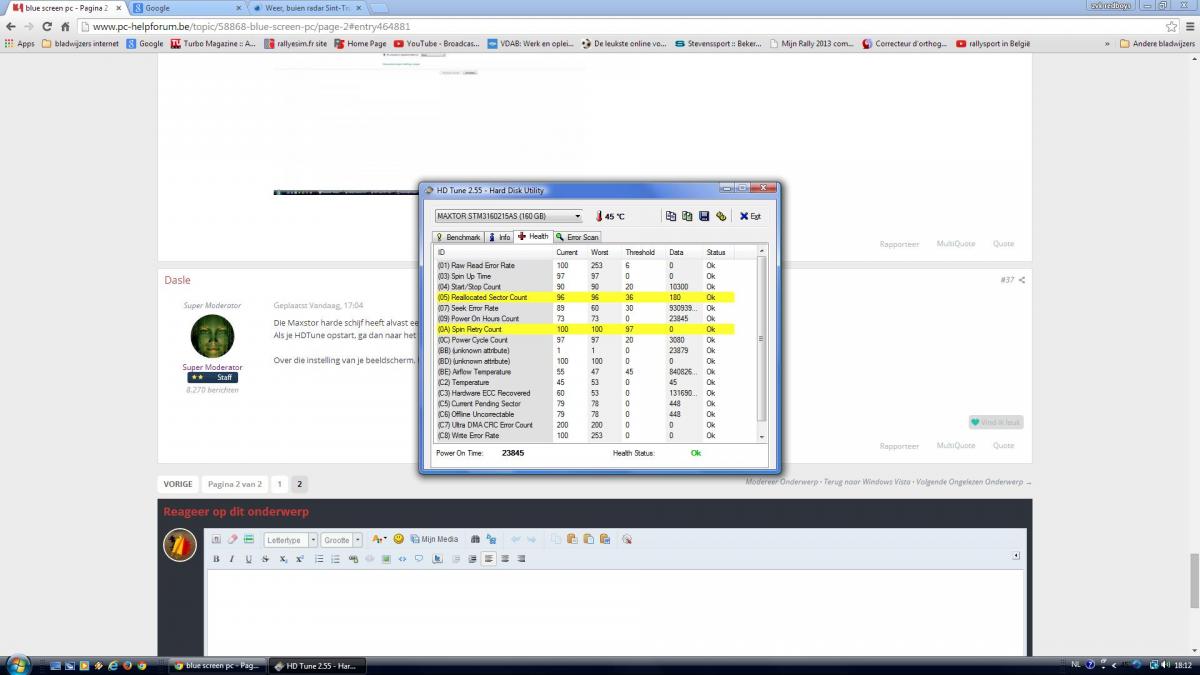Viewport: 1200px width, 675px height.
Task: Open the Error Scan tab
Action: [577, 237]
